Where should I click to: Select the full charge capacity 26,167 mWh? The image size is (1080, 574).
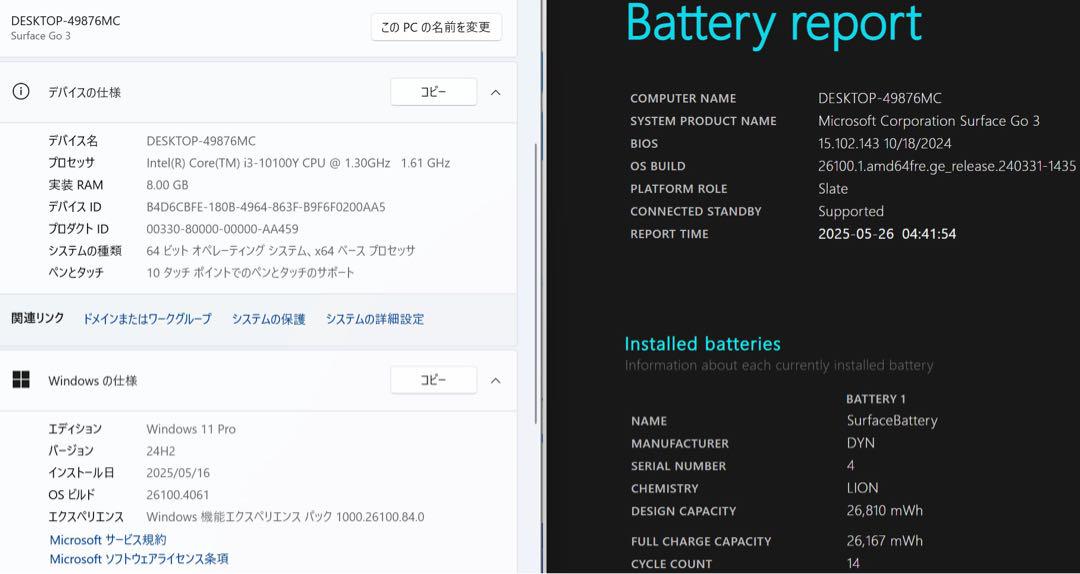pos(884,541)
